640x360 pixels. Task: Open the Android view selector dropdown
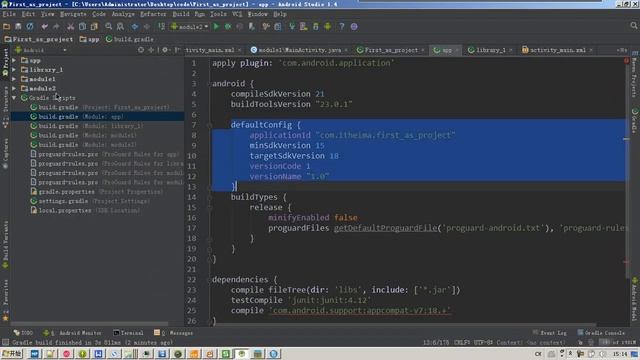pos(41,50)
